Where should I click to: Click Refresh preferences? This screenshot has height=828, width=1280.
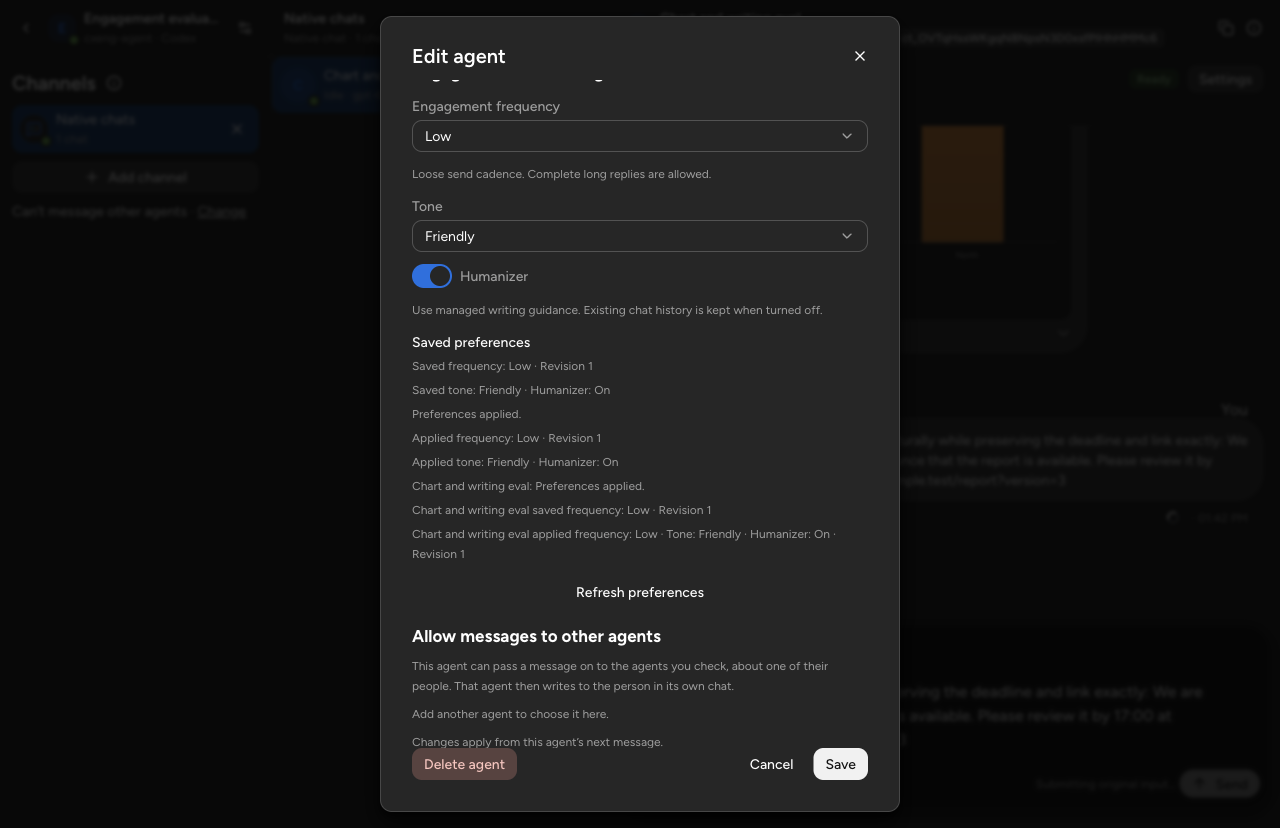pos(640,592)
